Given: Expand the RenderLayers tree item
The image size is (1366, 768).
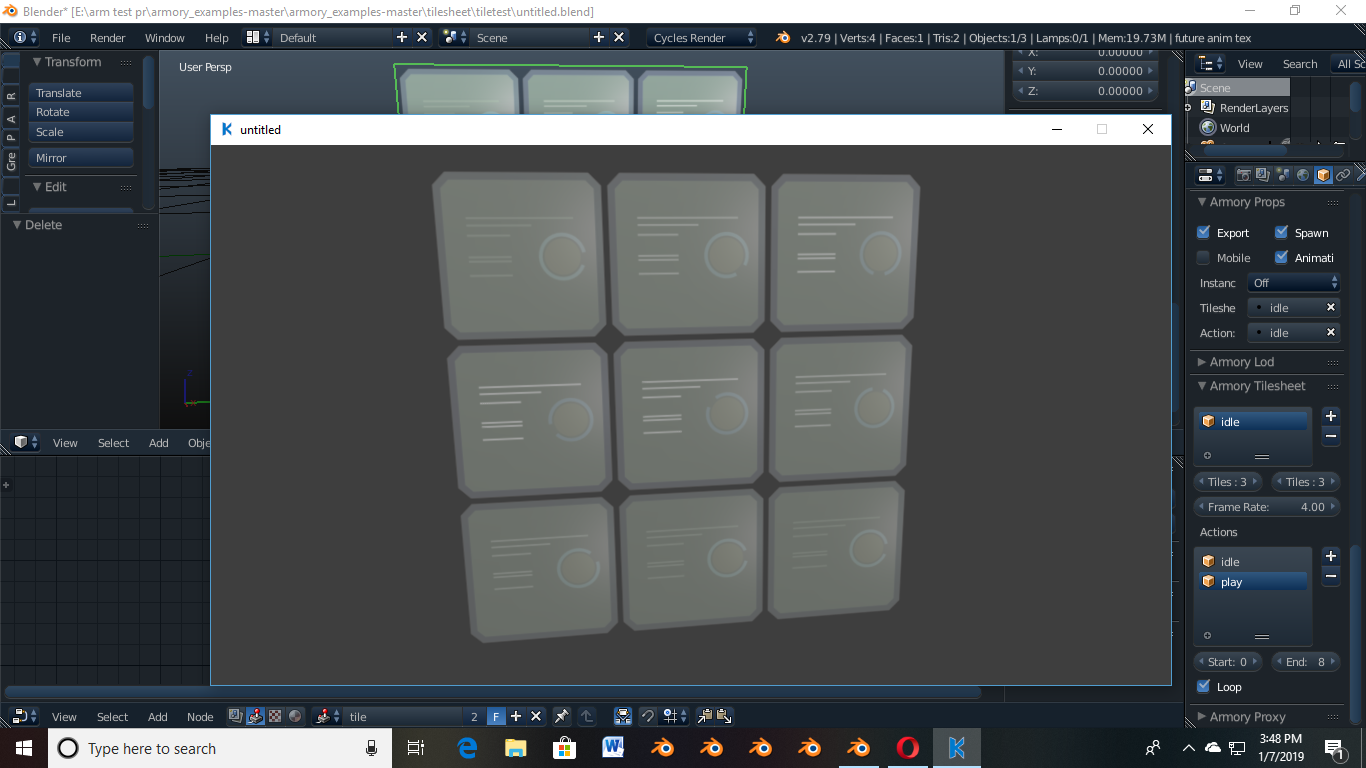Looking at the screenshot, I should (x=1188, y=108).
